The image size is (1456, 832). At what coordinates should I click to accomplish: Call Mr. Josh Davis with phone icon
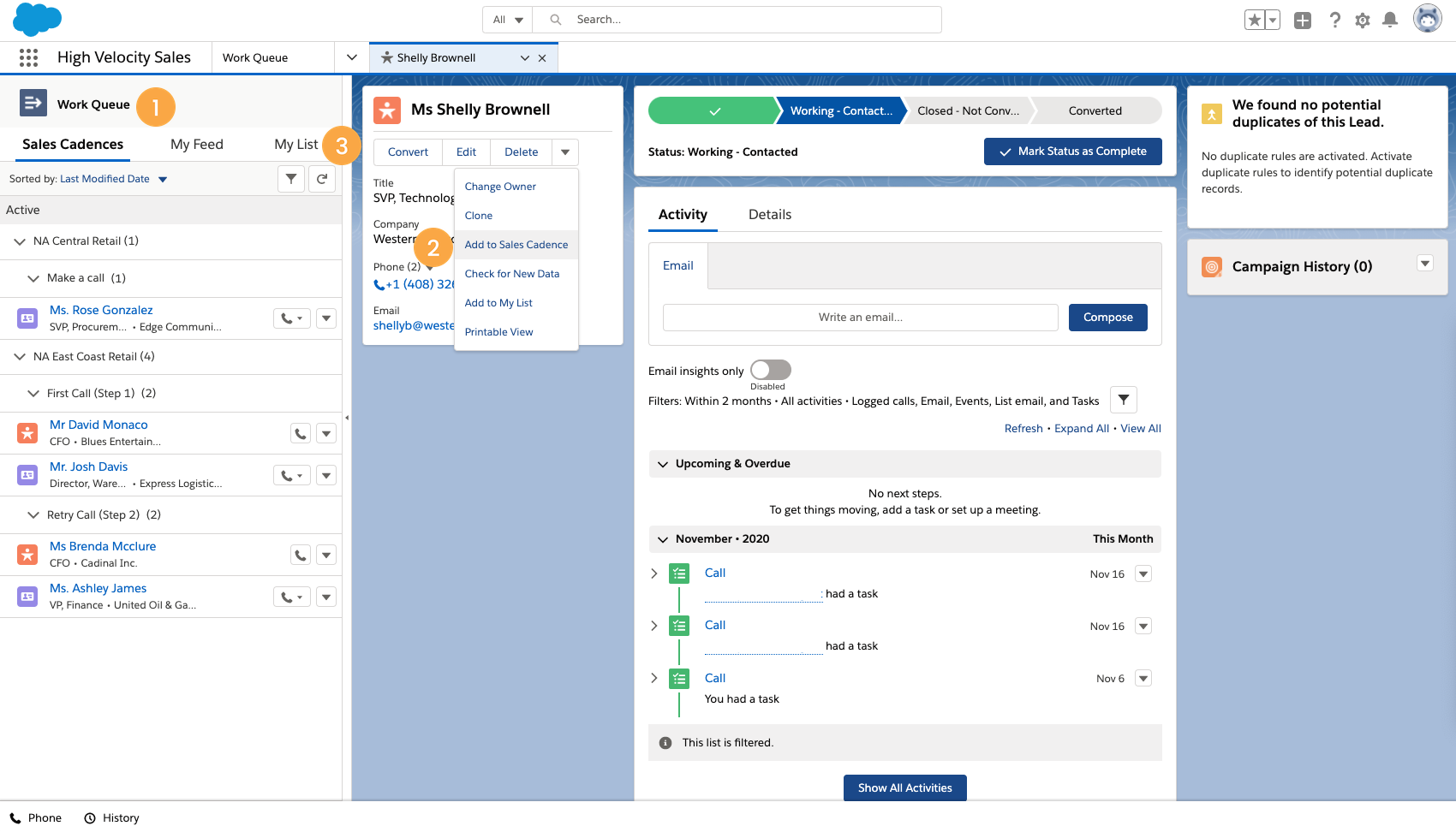pyautogui.click(x=292, y=475)
